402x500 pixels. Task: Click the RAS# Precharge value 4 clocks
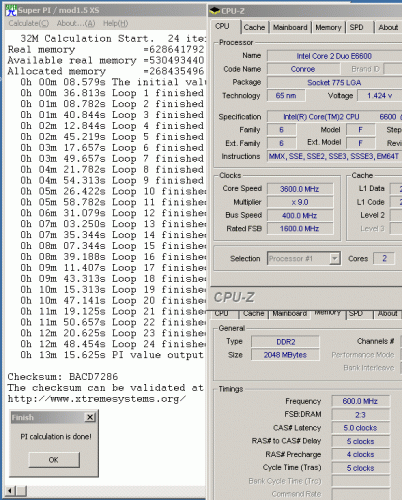pyautogui.click(x=360, y=455)
